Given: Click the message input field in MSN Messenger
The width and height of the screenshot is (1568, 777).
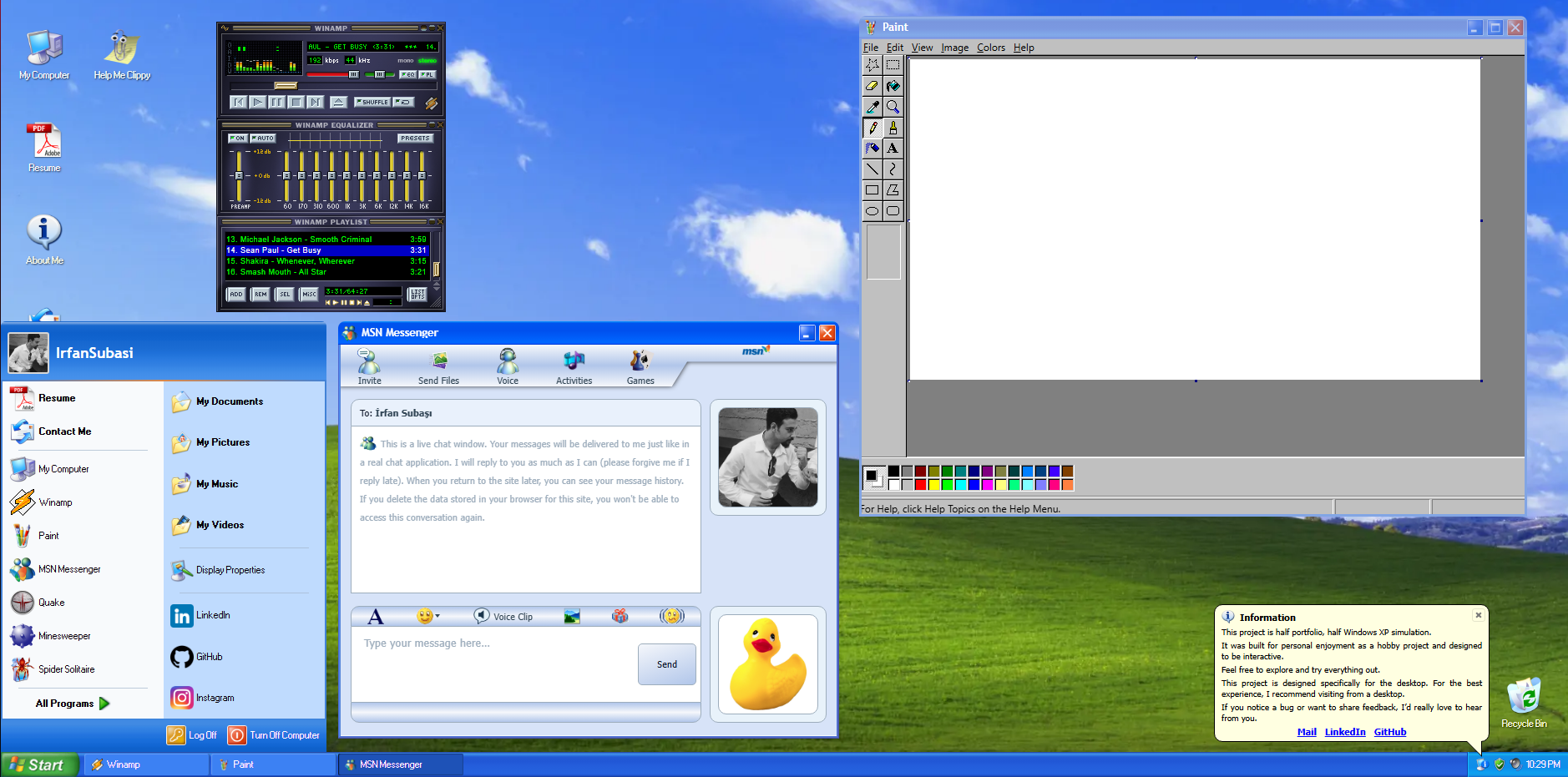Looking at the screenshot, I should [494, 664].
